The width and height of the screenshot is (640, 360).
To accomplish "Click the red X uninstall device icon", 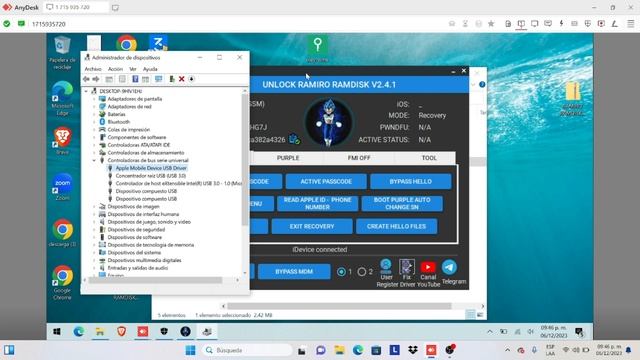I will 182,79.
